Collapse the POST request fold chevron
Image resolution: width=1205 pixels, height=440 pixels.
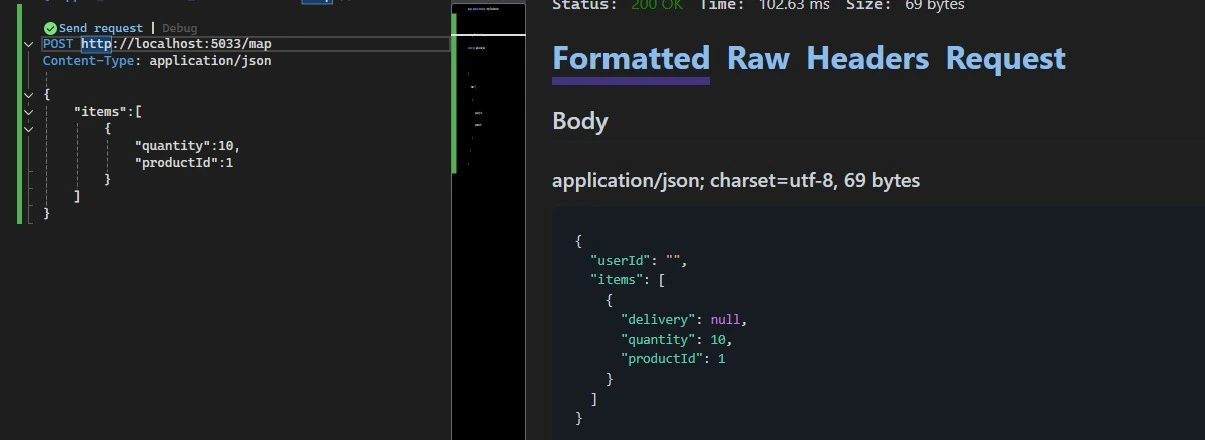click(28, 45)
